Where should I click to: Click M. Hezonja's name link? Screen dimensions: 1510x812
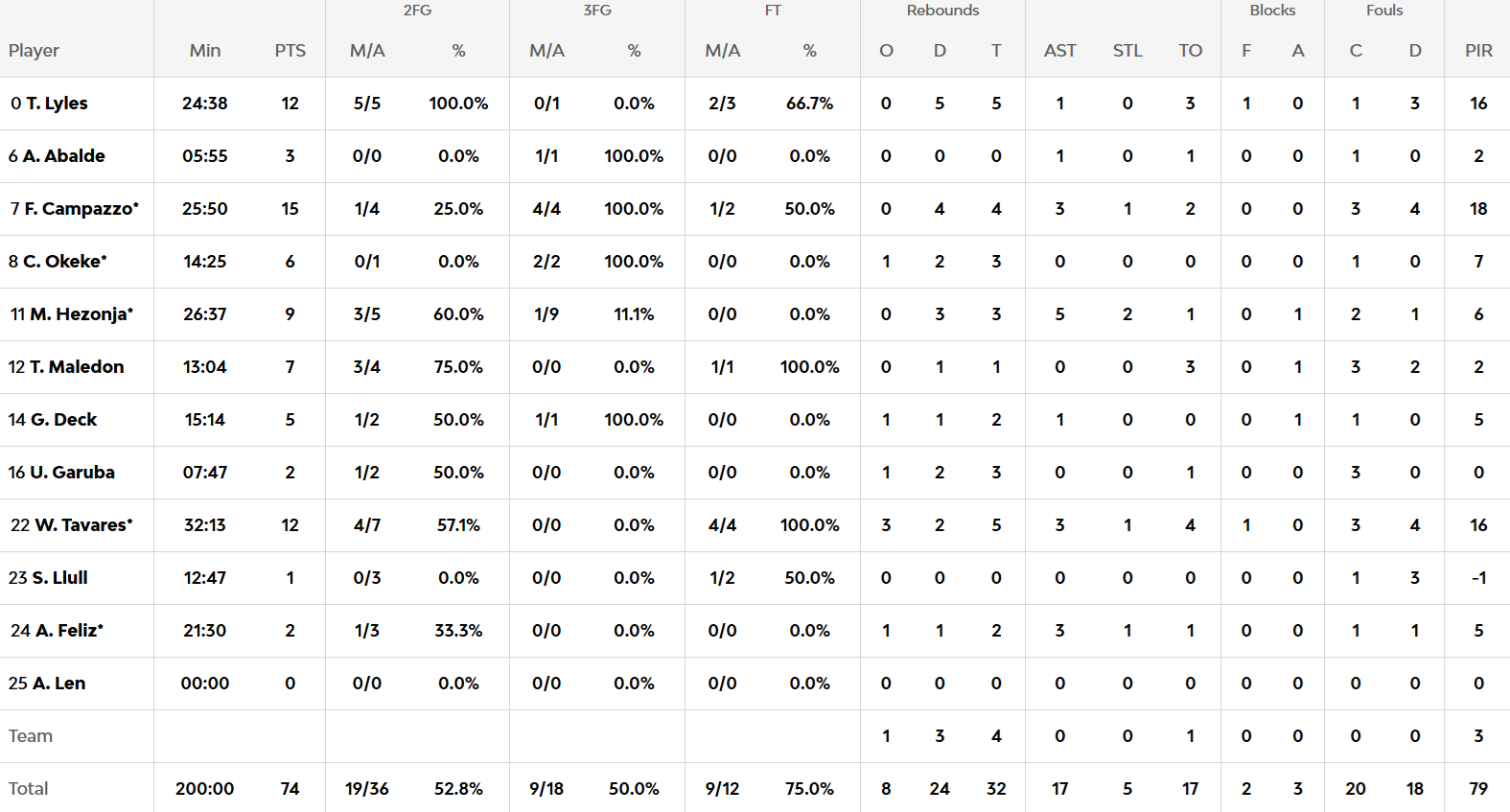pyautogui.click(x=81, y=314)
